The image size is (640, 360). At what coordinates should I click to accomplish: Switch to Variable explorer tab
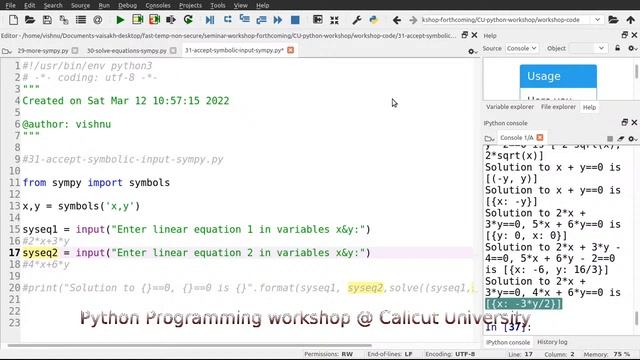coord(510,107)
